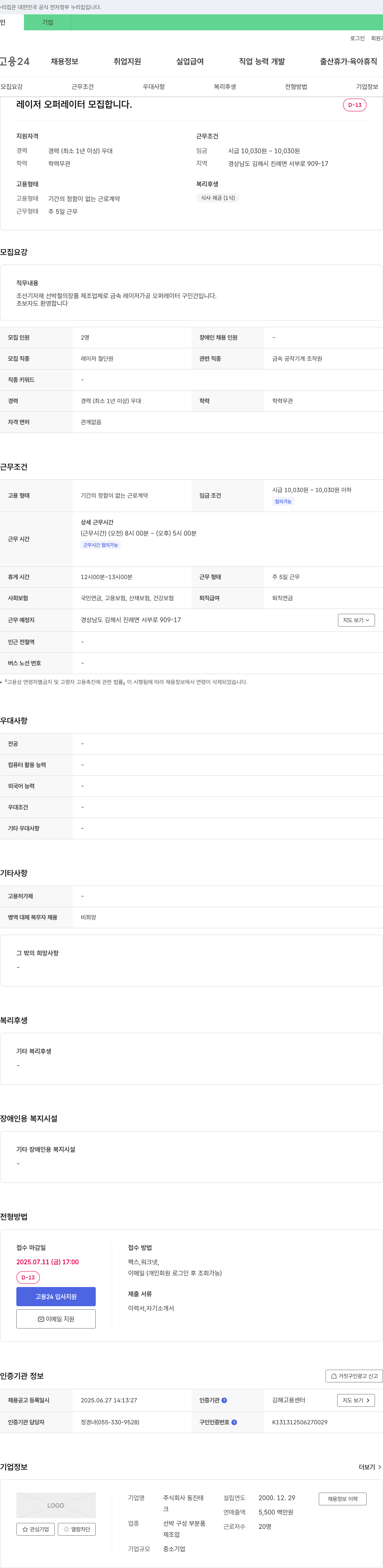
Task: Click the 거짓구인광고 신고 button
Action: point(354,1376)
